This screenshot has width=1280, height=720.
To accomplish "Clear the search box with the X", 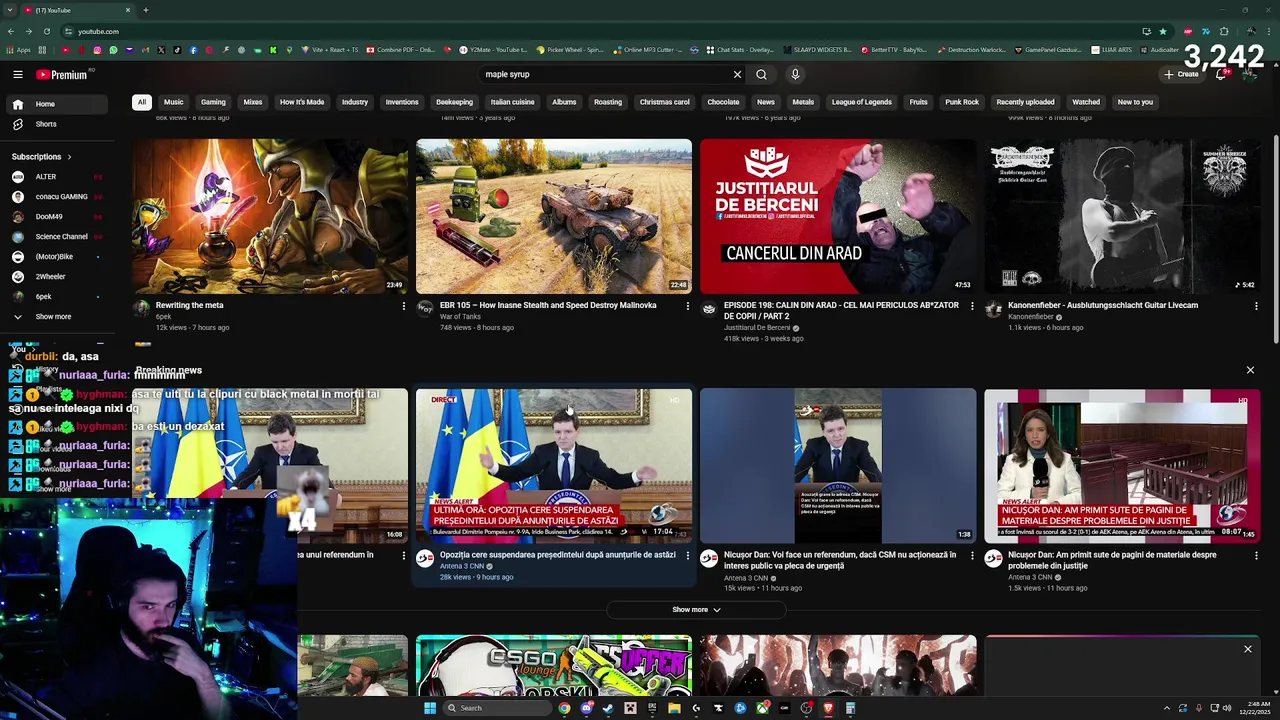I will 737,74.
